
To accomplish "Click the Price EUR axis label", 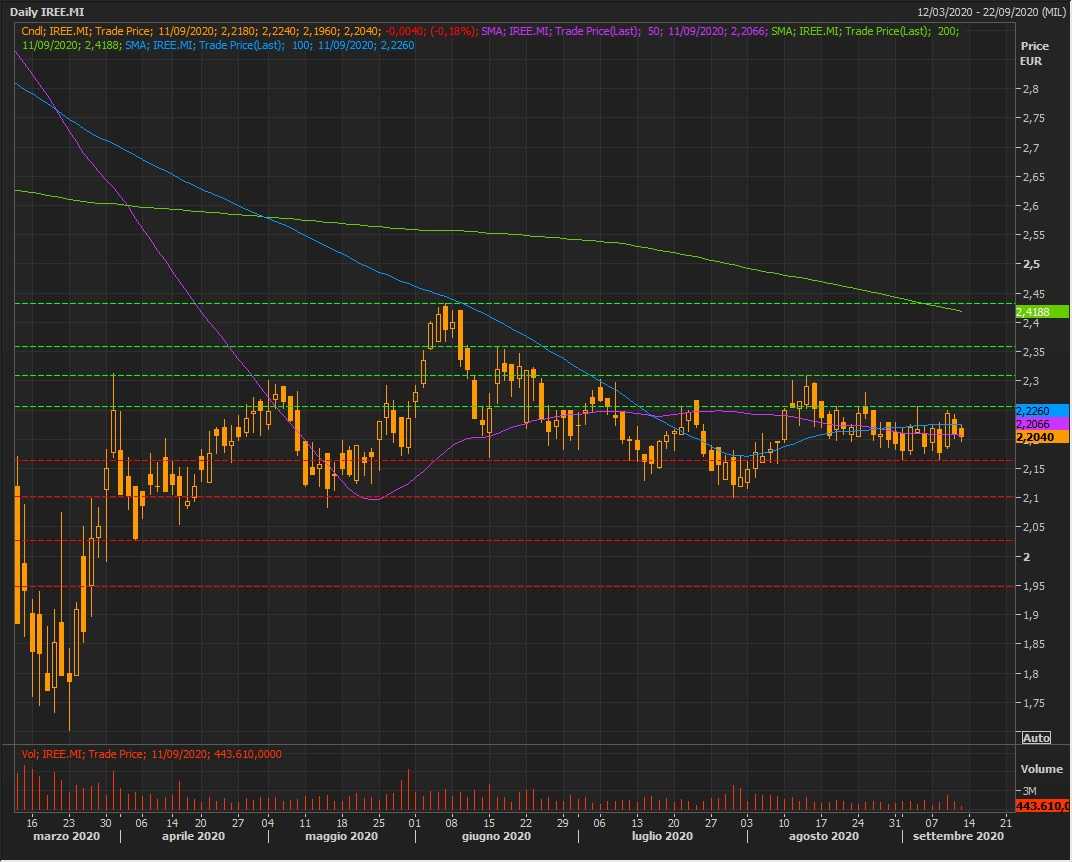I will click(1034, 54).
